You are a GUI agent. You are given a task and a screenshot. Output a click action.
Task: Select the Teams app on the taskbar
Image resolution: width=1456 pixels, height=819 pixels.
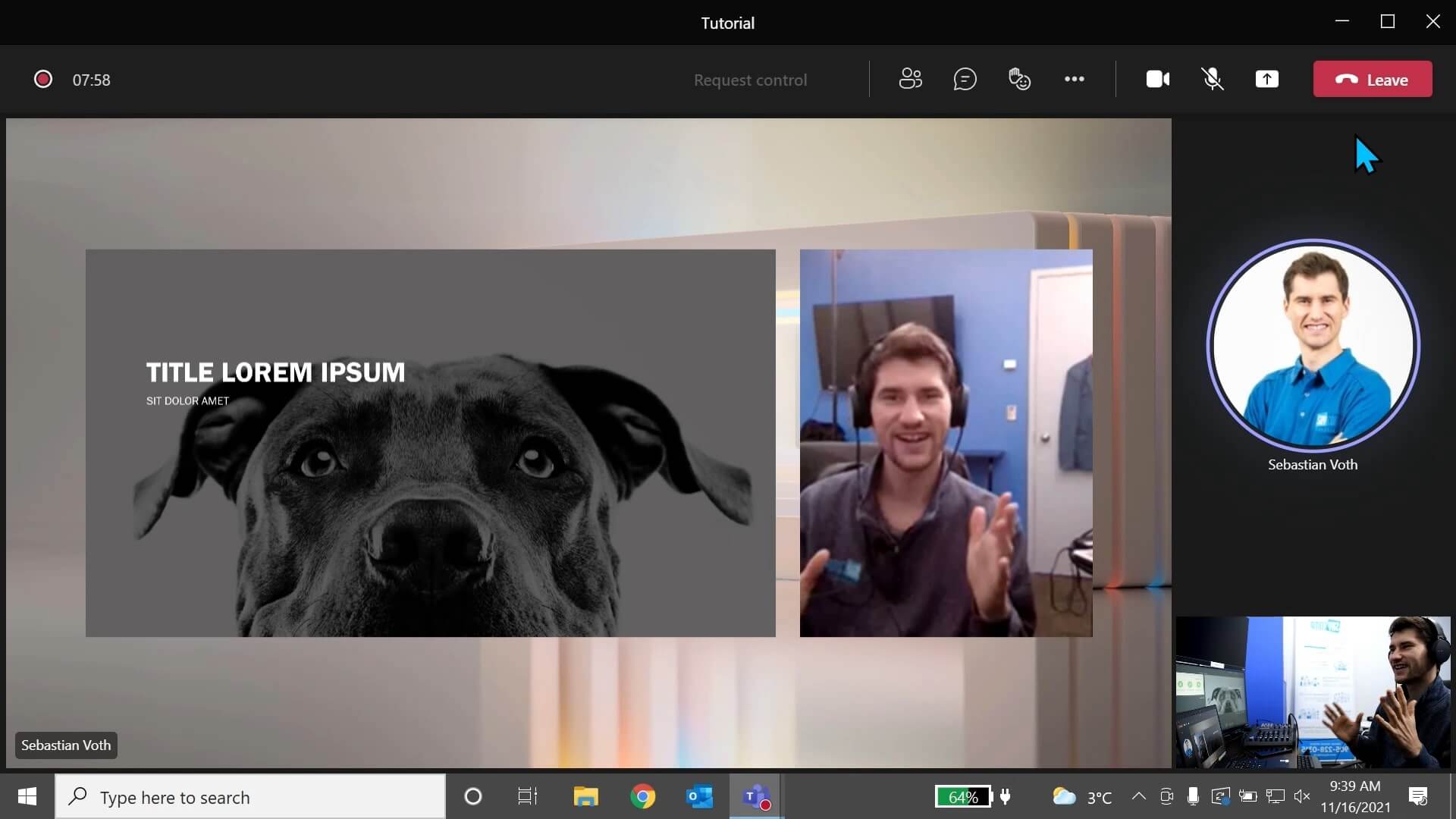tap(755, 796)
